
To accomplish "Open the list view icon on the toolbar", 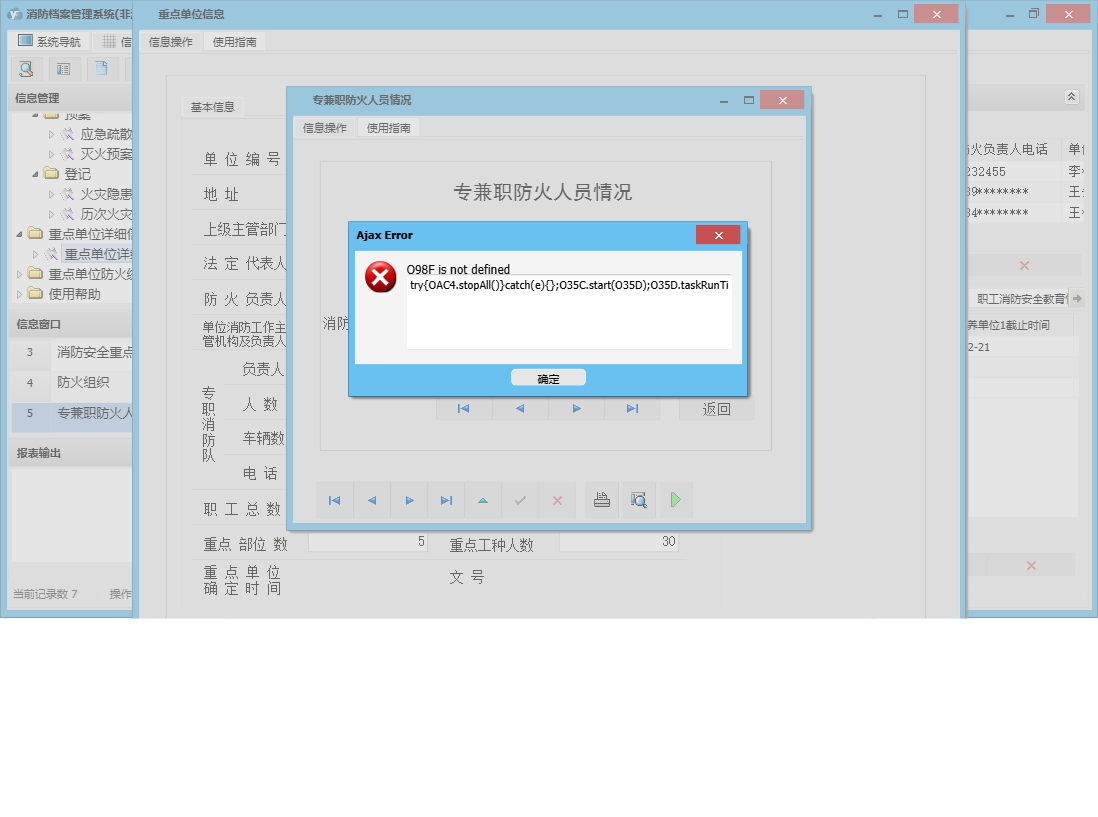I will [x=63, y=69].
